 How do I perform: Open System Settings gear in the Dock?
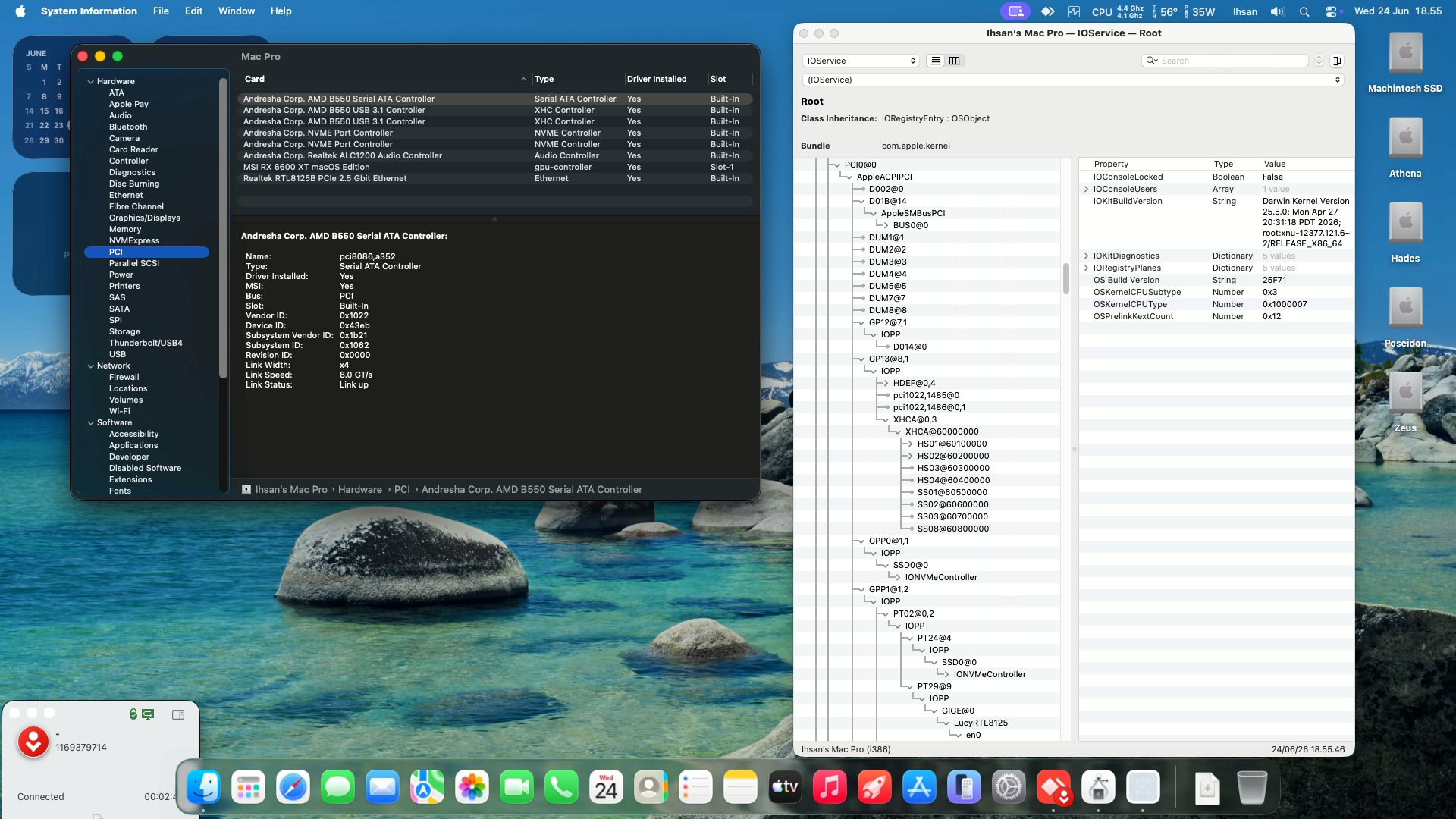point(1009,788)
